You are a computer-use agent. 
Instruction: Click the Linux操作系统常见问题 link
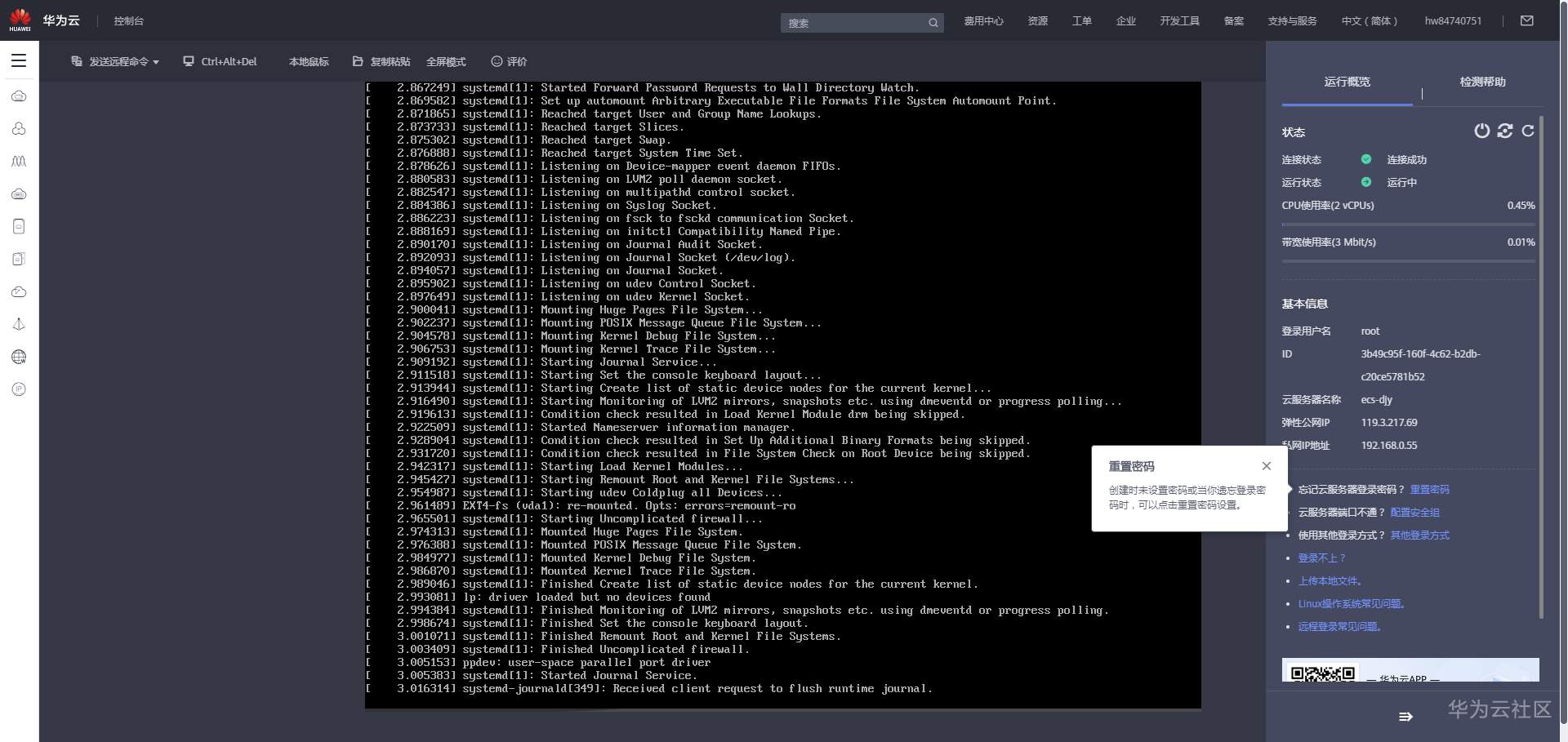[x=1352, y=604]
